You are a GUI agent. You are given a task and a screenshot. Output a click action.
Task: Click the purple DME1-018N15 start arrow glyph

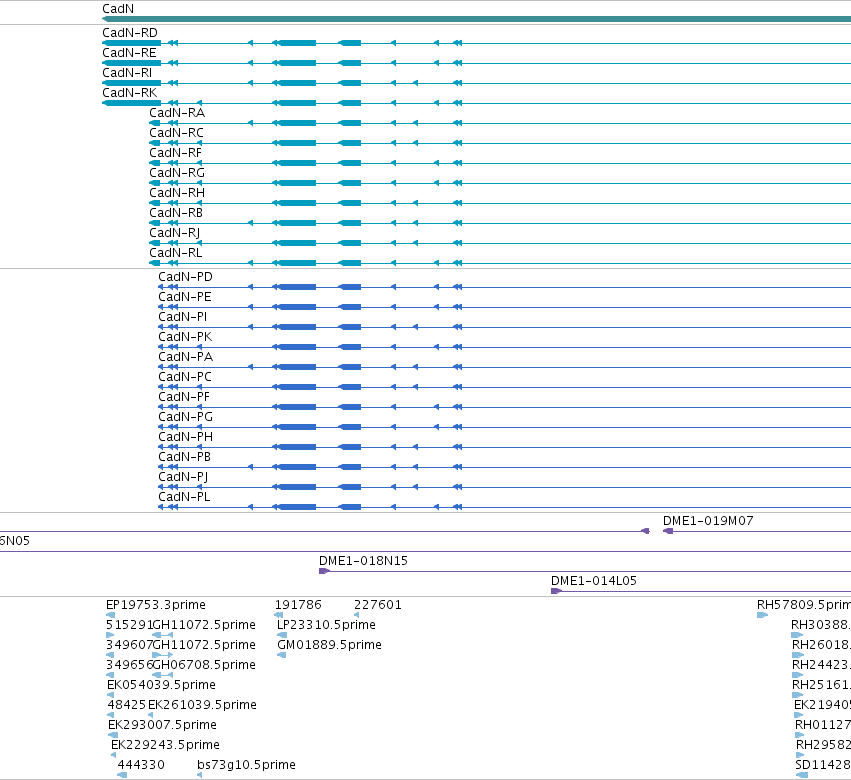(324, 571)
